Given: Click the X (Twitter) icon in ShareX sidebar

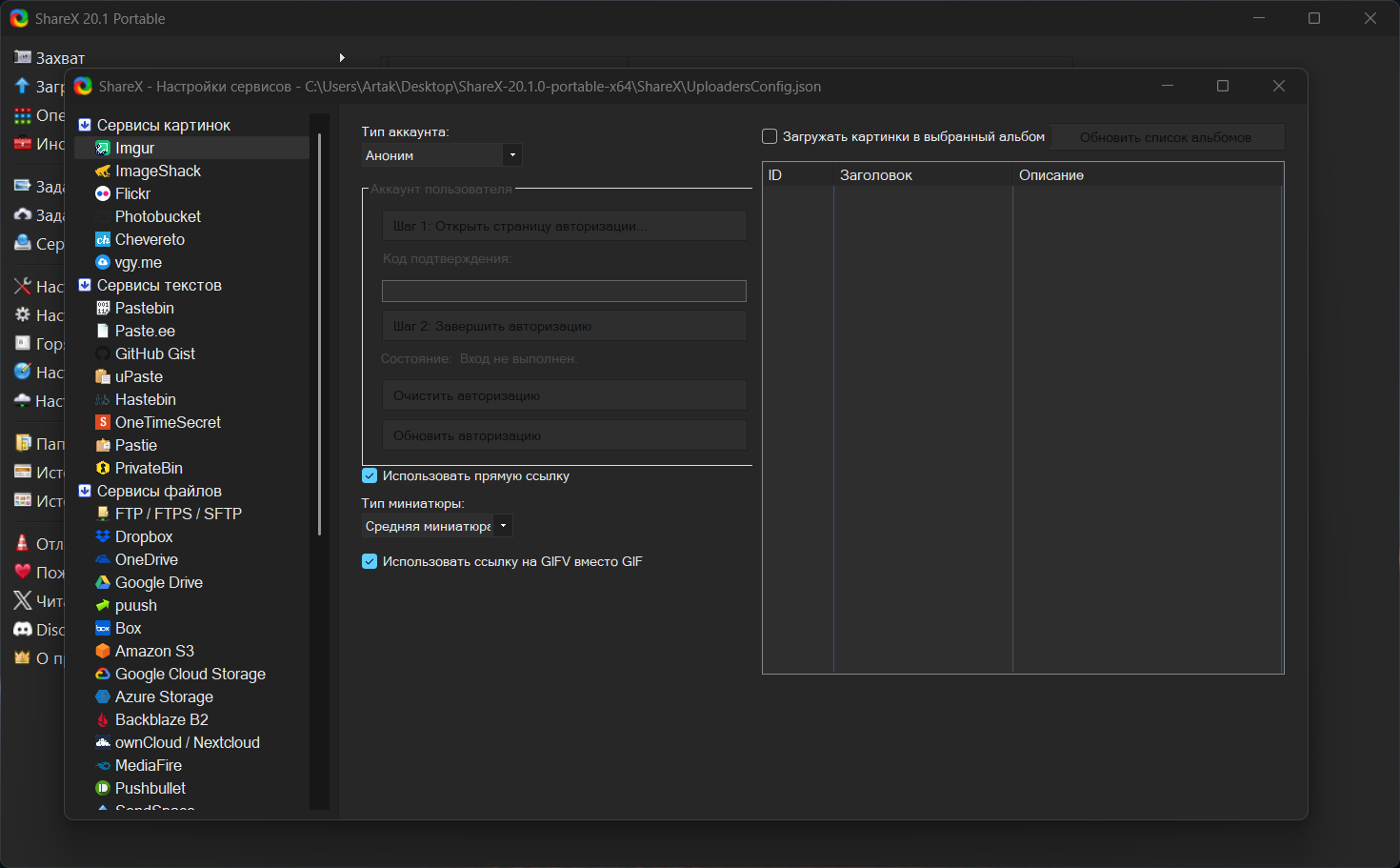Looking at the screenshot, I should (x=23, y=600).
